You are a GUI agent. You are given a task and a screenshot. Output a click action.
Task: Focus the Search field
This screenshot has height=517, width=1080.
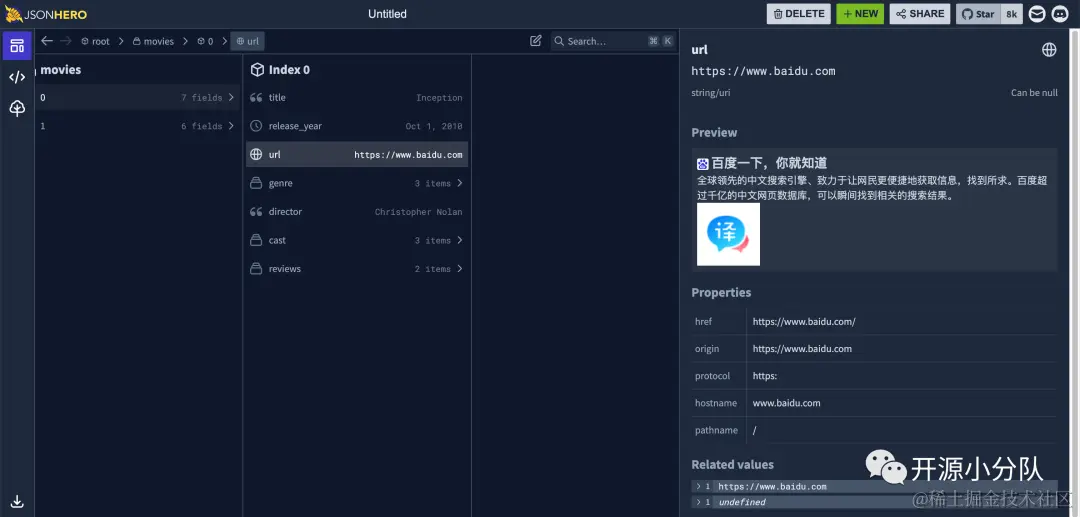click(613, 41)
